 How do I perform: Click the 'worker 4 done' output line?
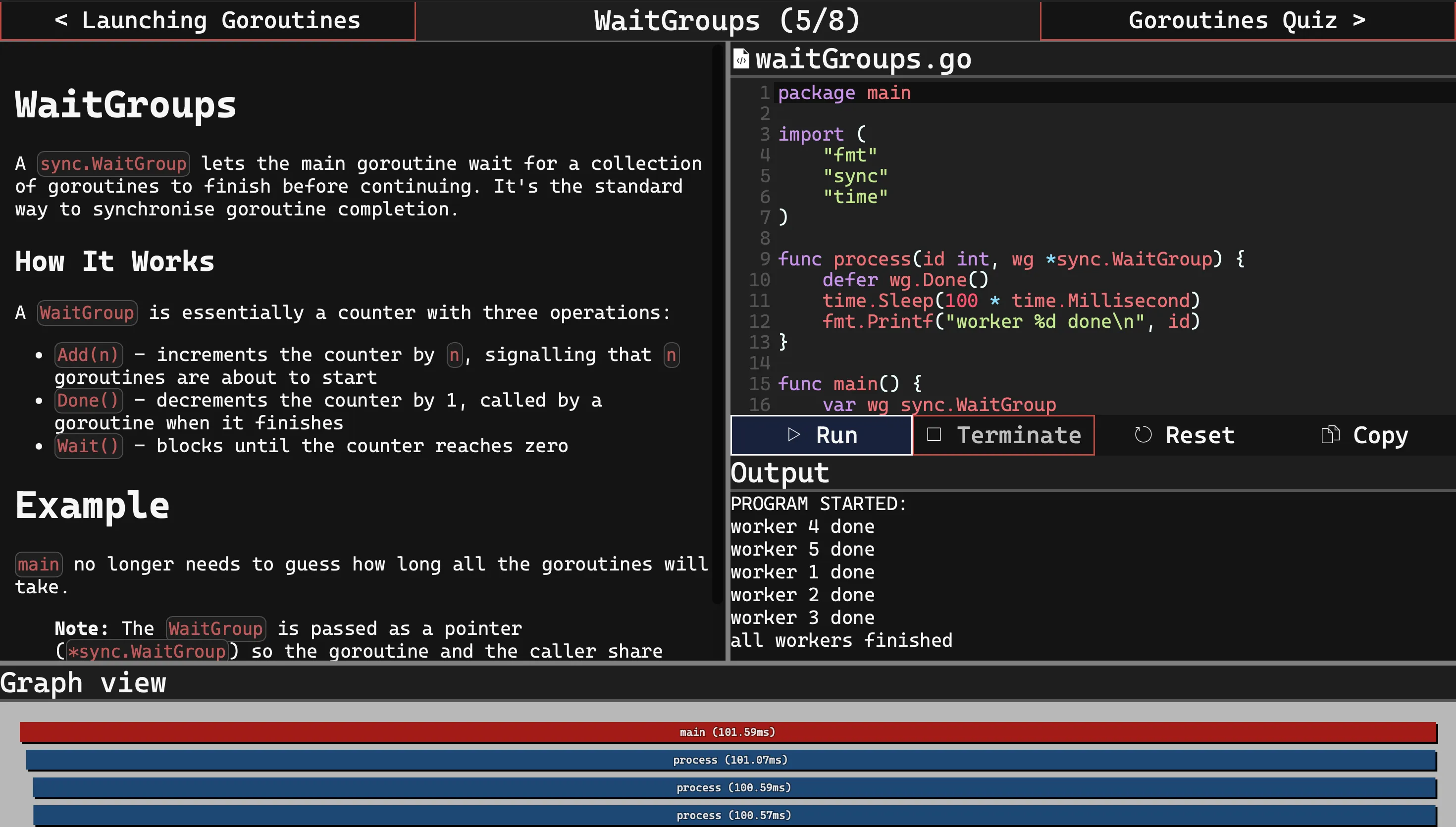(x=802, y=527)
